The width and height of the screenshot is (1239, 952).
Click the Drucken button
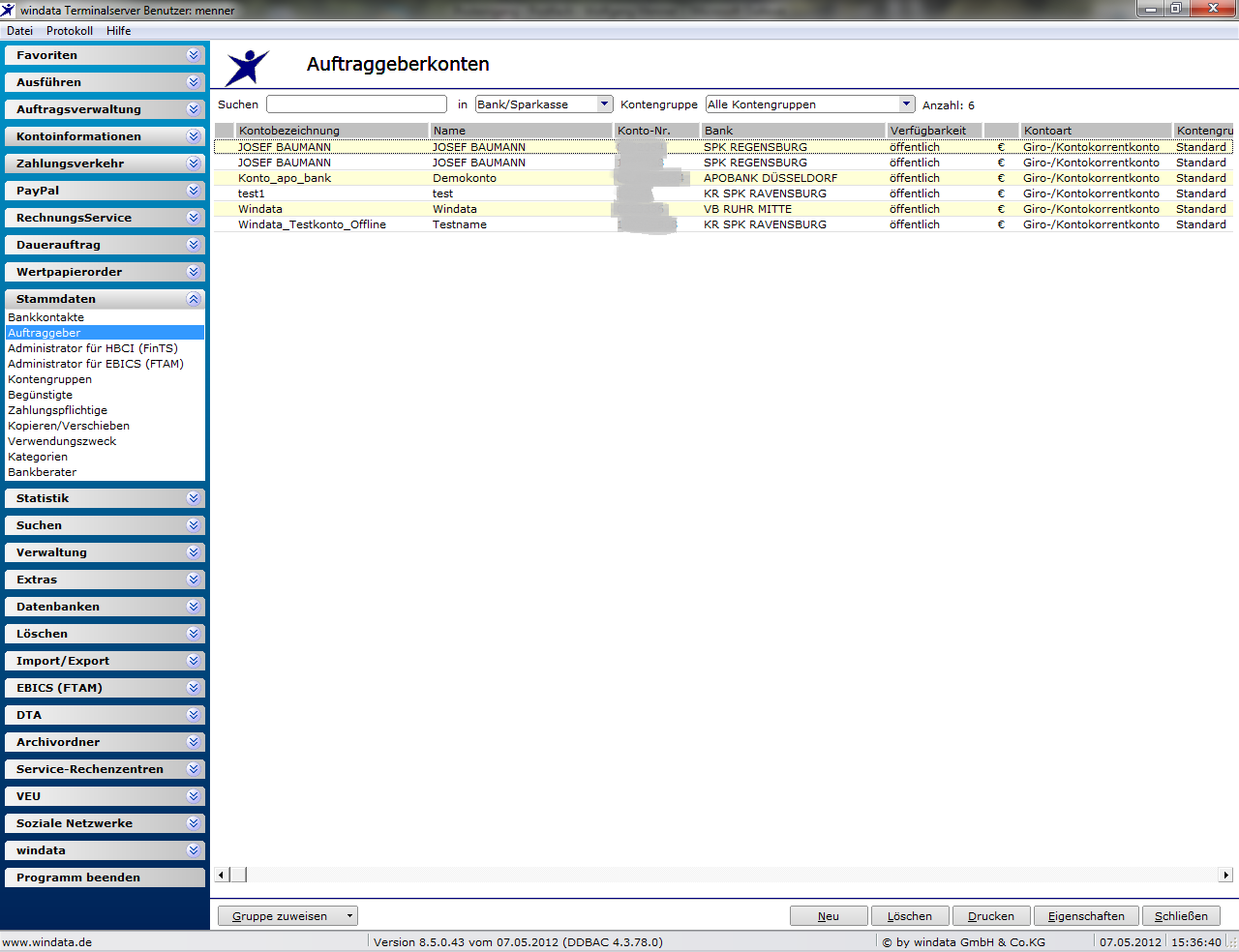pos(991,916)
